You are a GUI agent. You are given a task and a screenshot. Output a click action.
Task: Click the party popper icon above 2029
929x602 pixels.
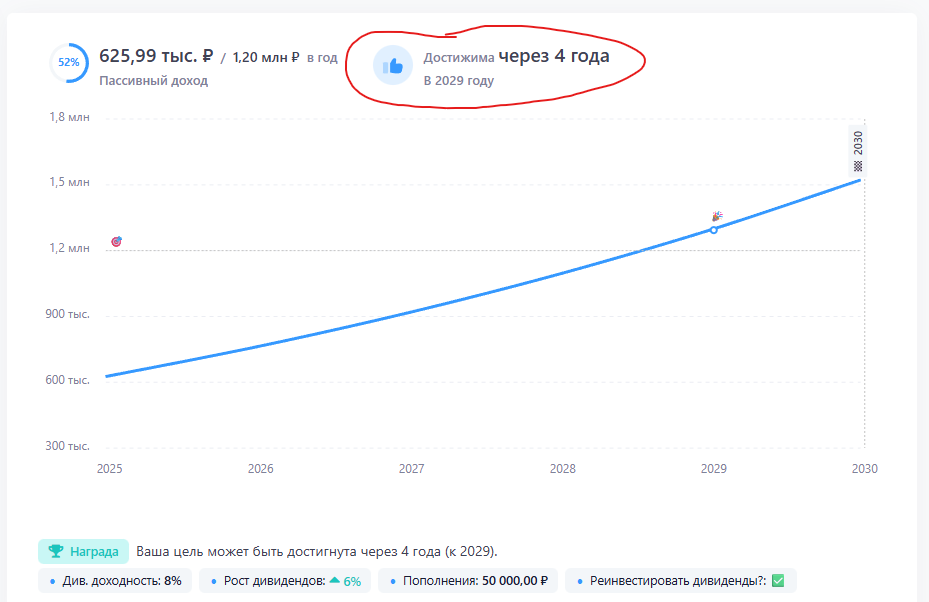coord(717,216)
